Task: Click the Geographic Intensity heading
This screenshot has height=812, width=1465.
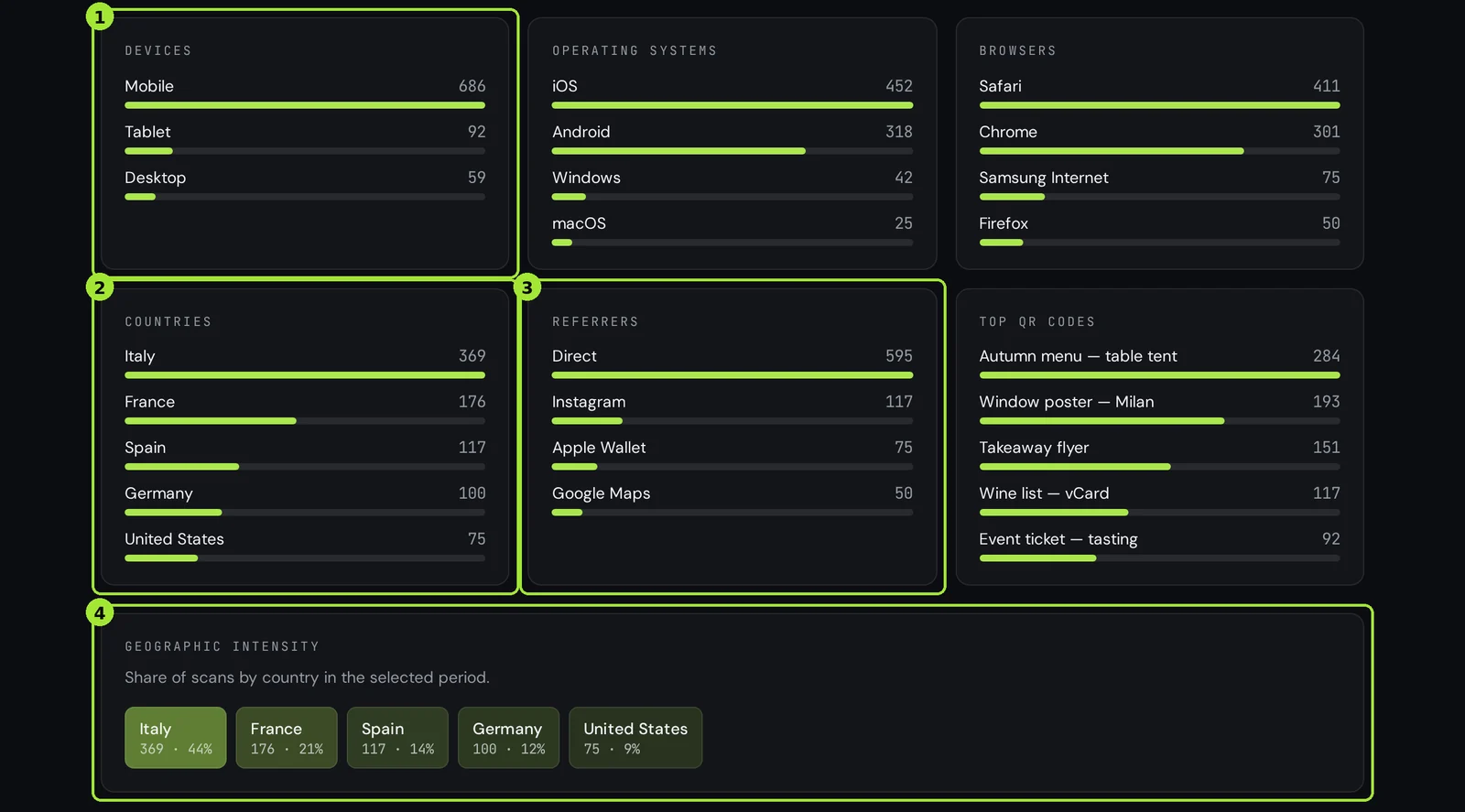Action: coord(222,646)
